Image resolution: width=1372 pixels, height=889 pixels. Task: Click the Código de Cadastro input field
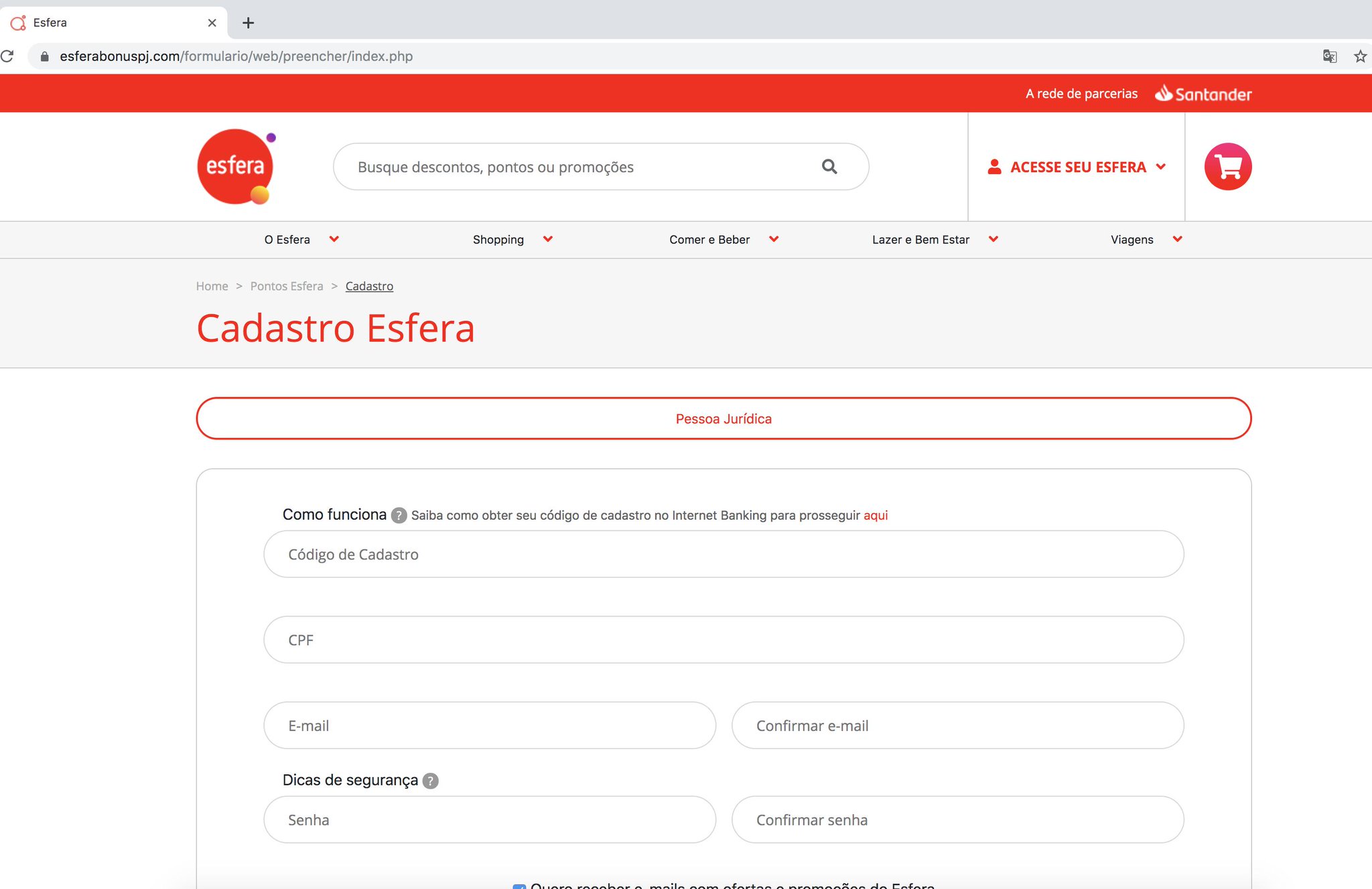click(724, 555)
